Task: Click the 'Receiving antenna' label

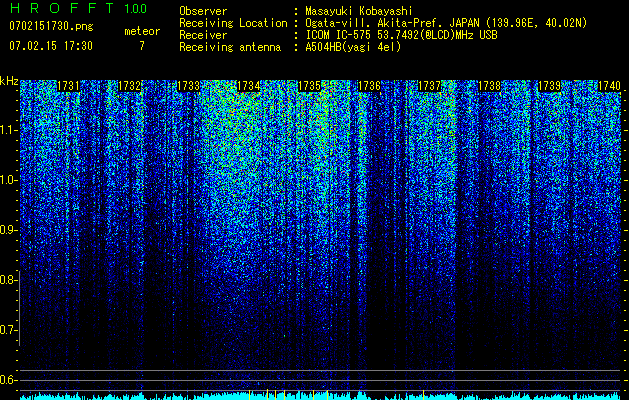Action: (x=230, y=47)
